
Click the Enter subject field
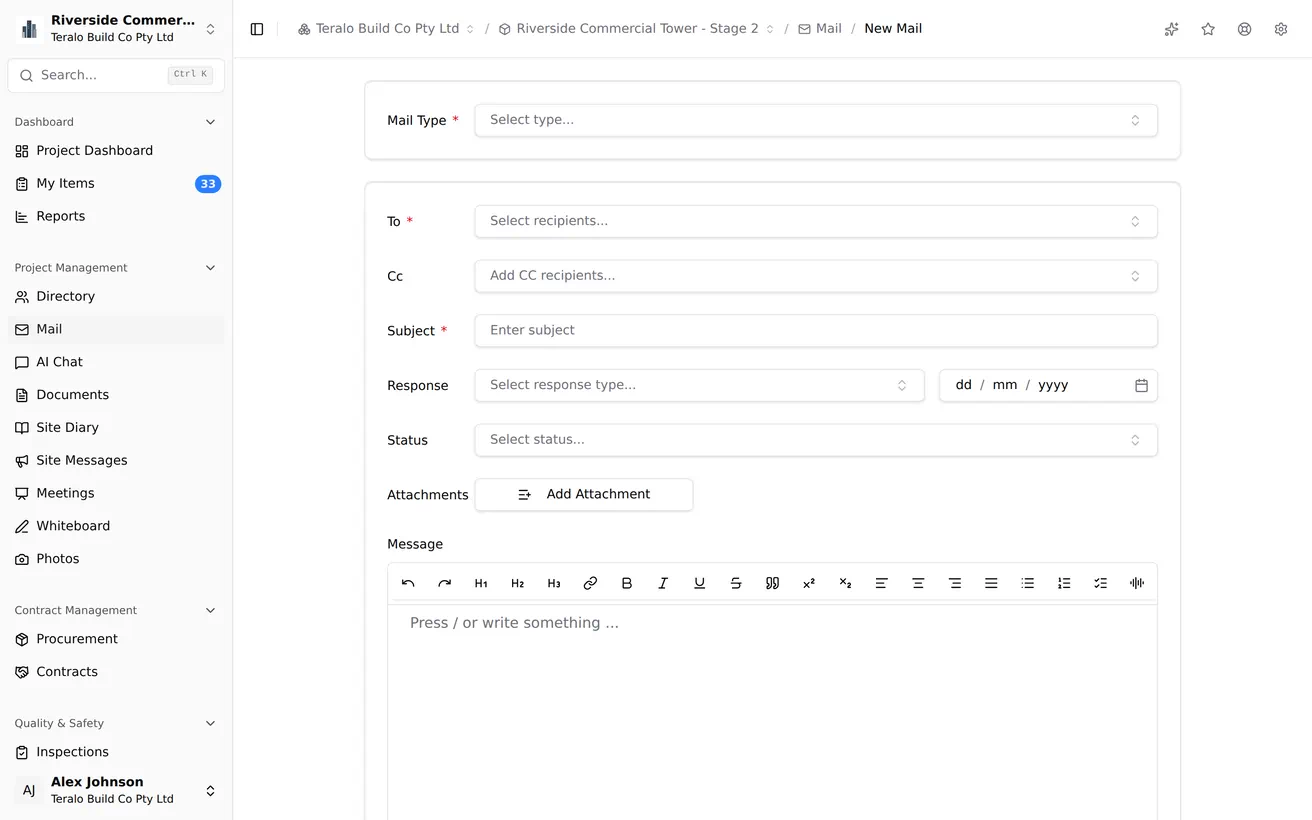[x=816, y=331]
